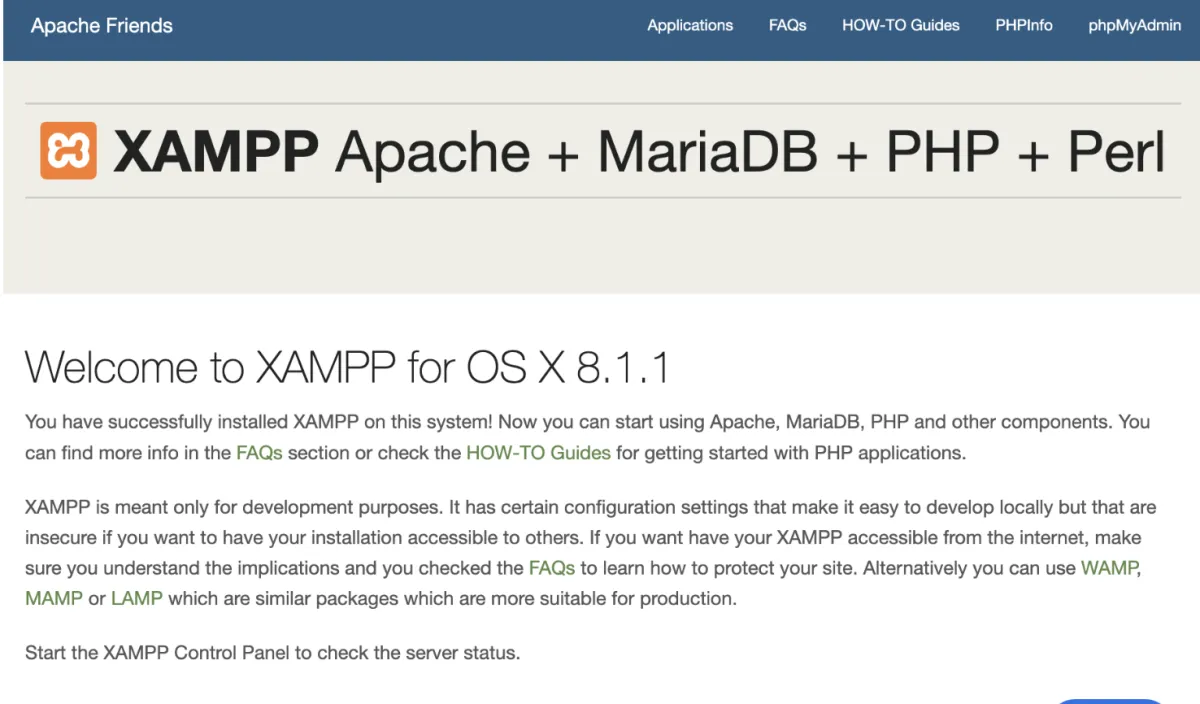Click the partially visible blue rounded button
This screenshot has height=704, width=1200.
(1110, 701)
